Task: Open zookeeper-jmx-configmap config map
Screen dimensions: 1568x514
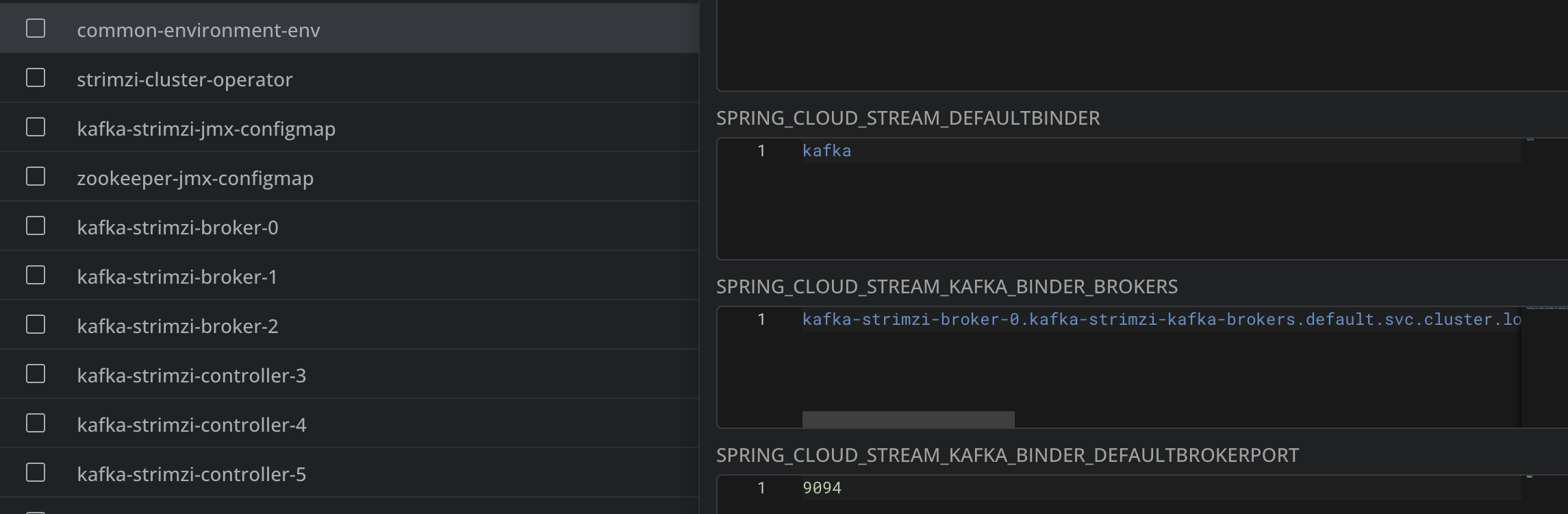Action: 349,177
